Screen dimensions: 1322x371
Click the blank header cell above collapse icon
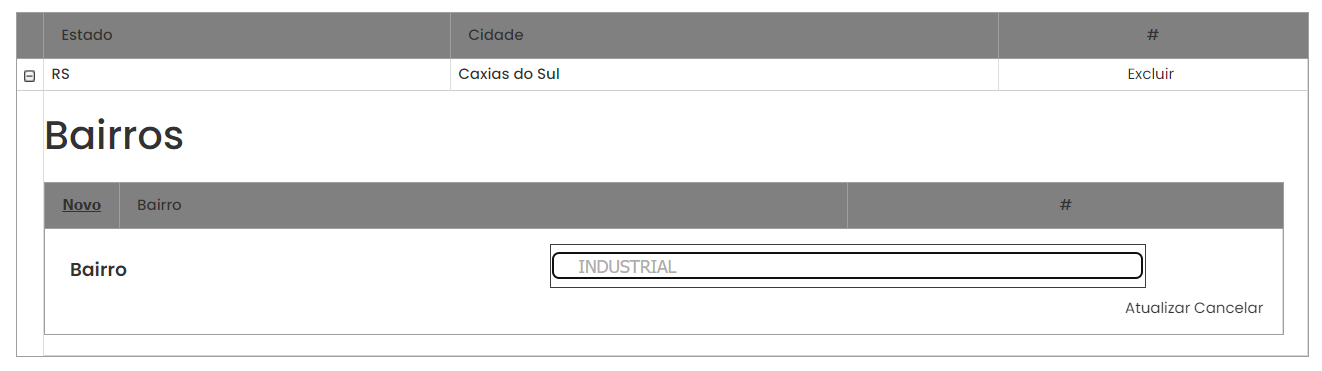point(30,35)
